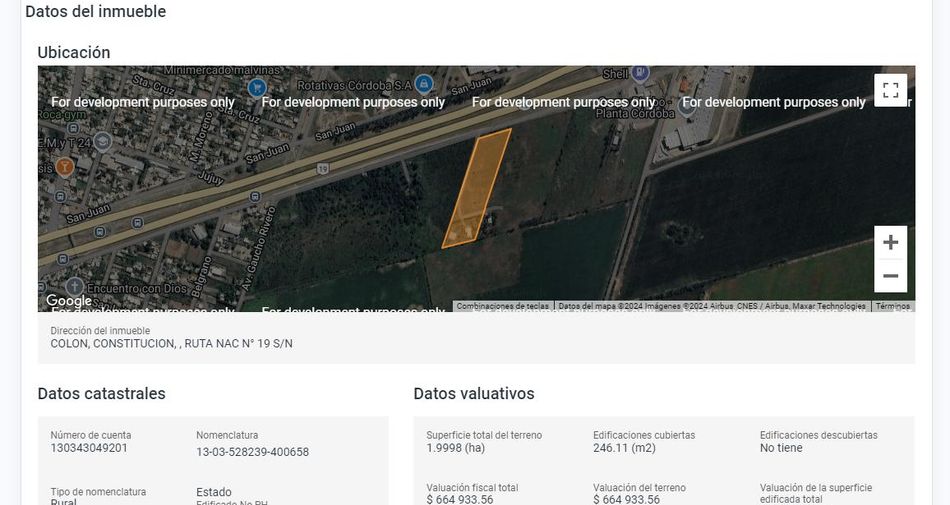Viewport: 950px width, 505px height.
Task: Click the map data attribution text
Action: tap(712, 306)
